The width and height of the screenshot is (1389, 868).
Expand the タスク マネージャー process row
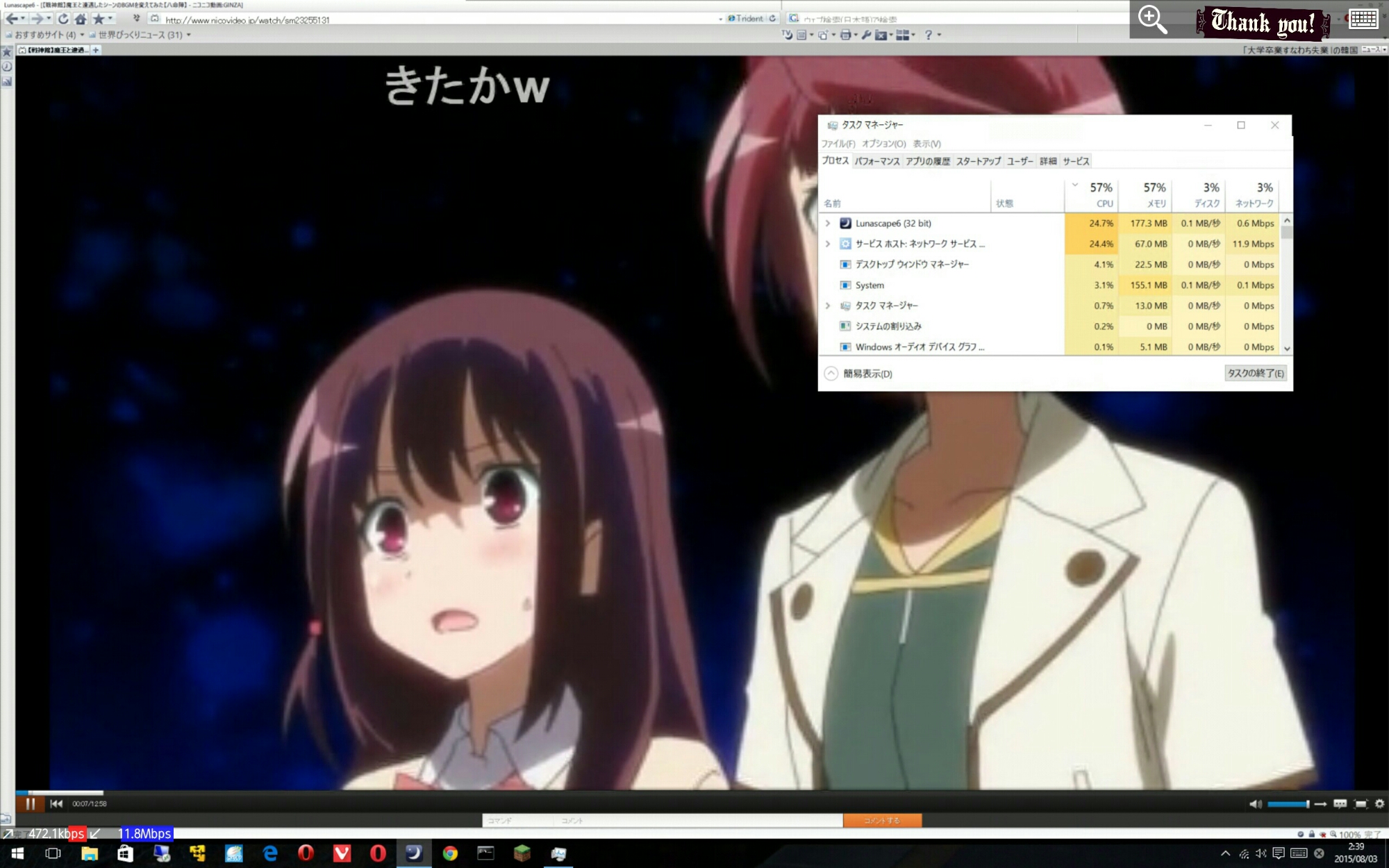pyautogui.click(x=828, y=306)
